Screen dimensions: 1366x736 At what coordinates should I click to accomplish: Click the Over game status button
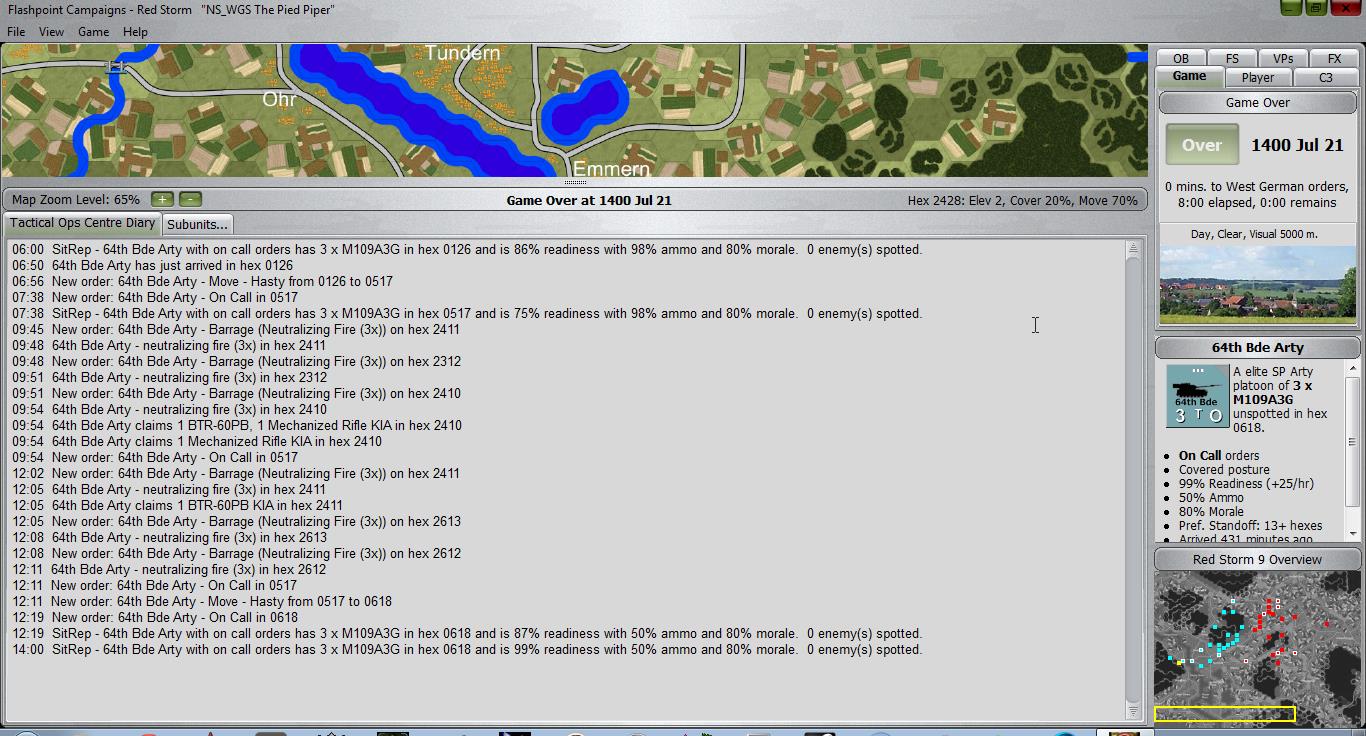tap(1202, 145)
